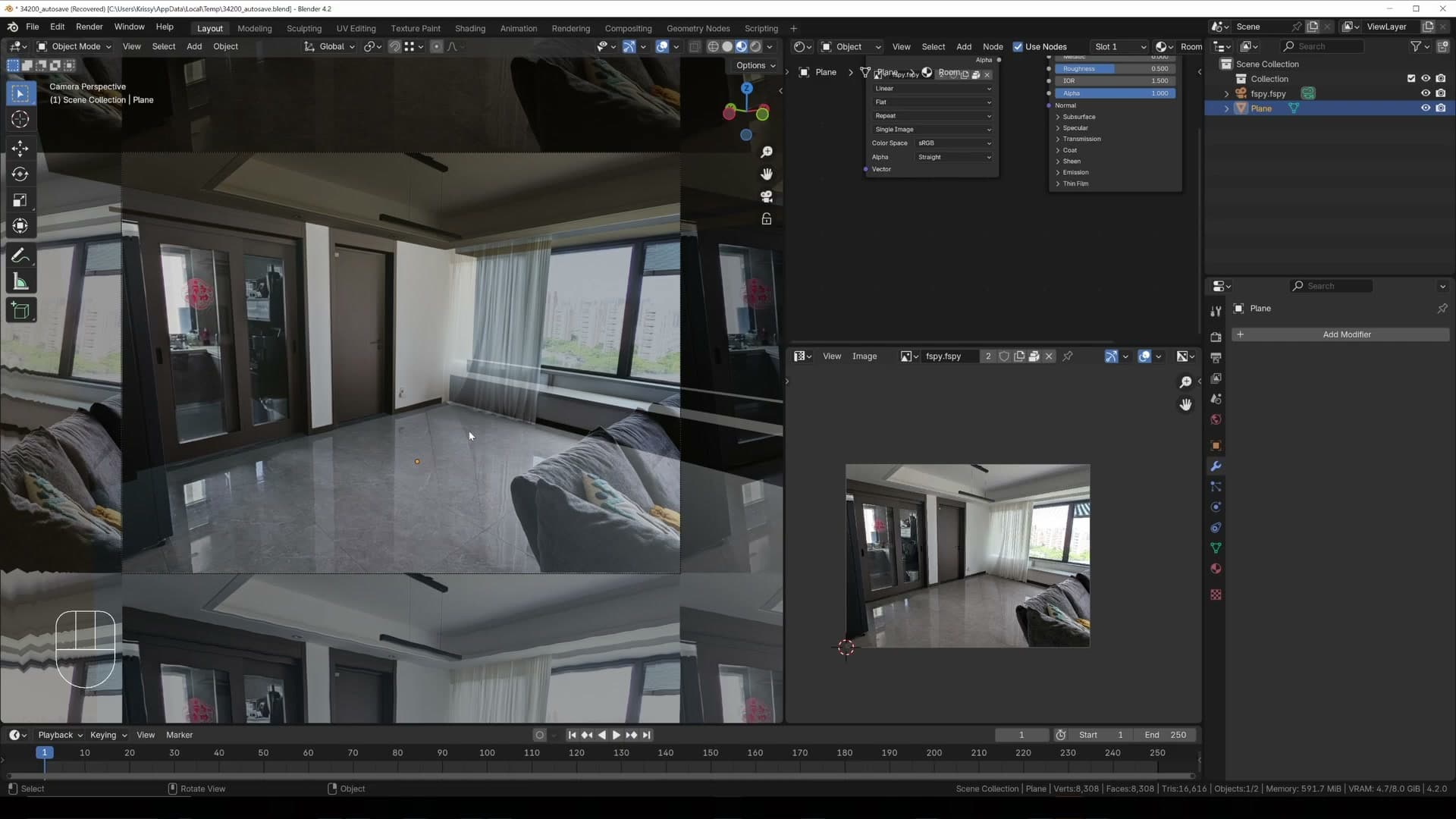Viewport: 1456px width, 819px height.
Task: Click the 3D viewport zoom magnifier icon
Action: [x=767, y=152]
